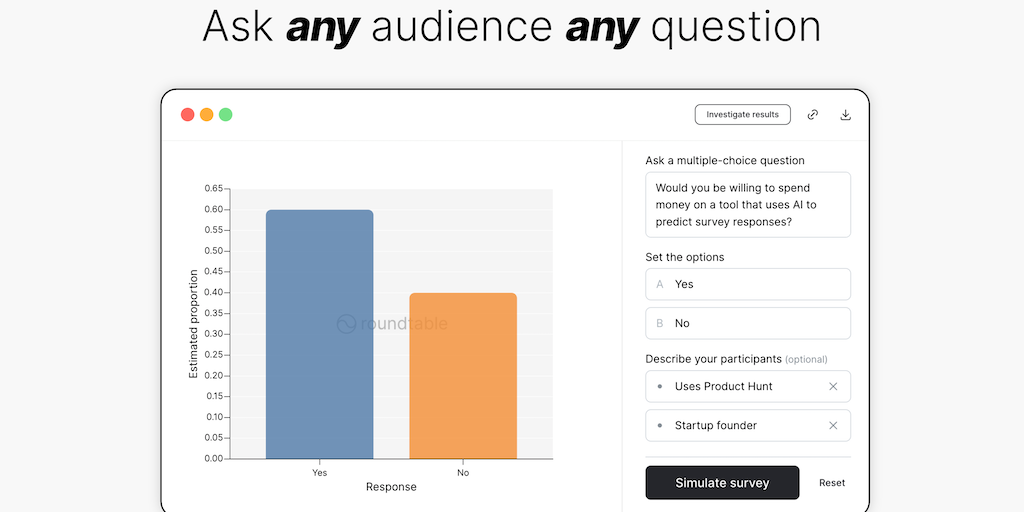This screenshot has height=512, width=1024.
Task: Click the copy link icon
Action: (x=813, y=115)
